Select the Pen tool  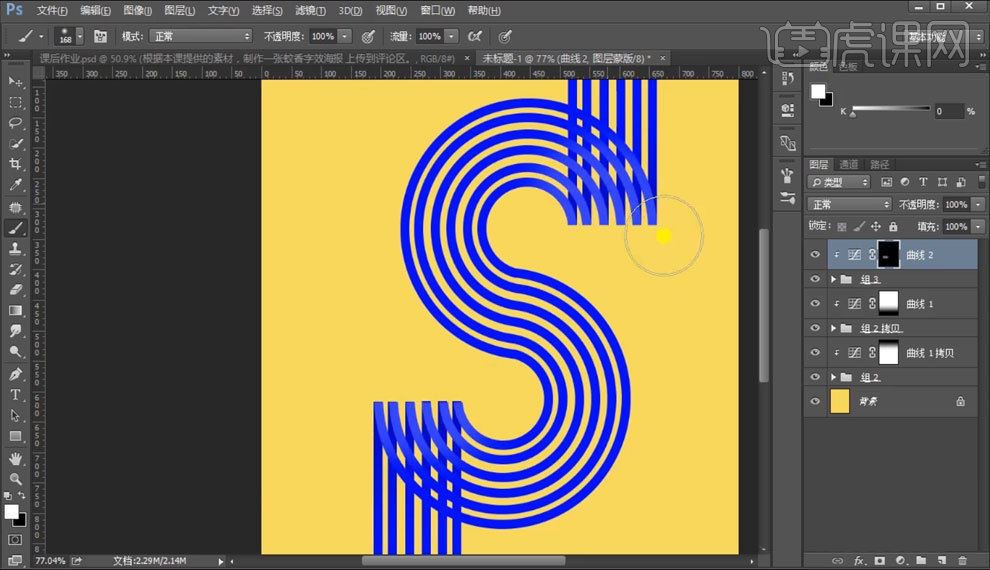pos(15,374)
